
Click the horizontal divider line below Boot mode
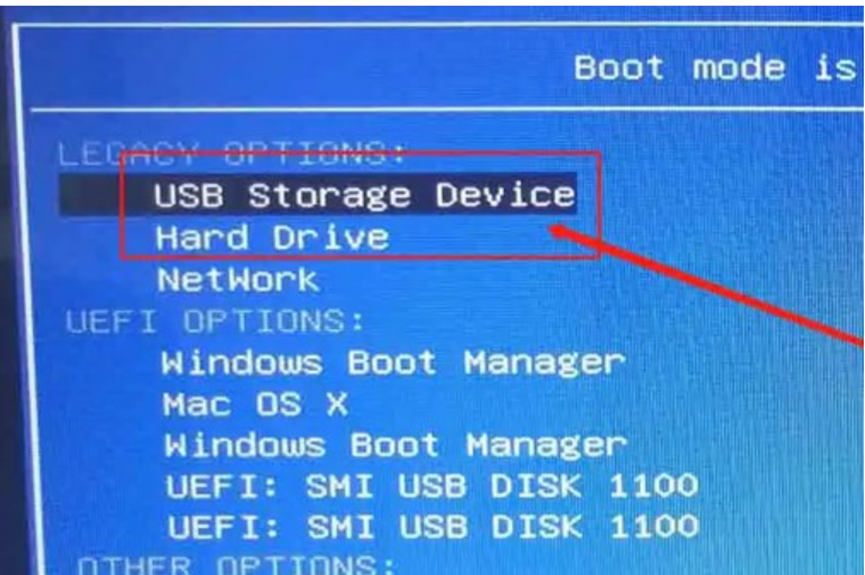[x=447, y=110]
